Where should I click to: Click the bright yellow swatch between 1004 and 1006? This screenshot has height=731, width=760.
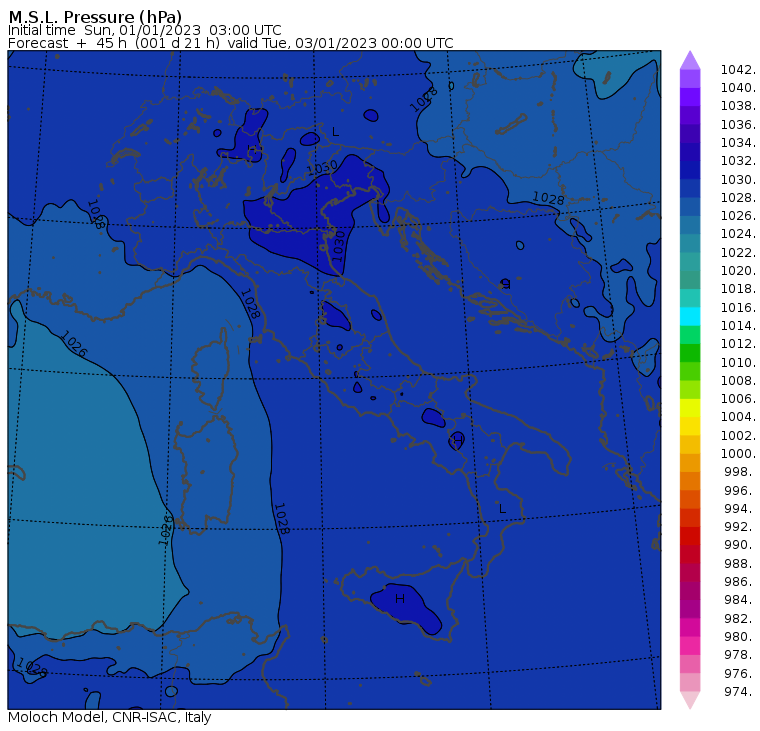click(x=690, y=408)
